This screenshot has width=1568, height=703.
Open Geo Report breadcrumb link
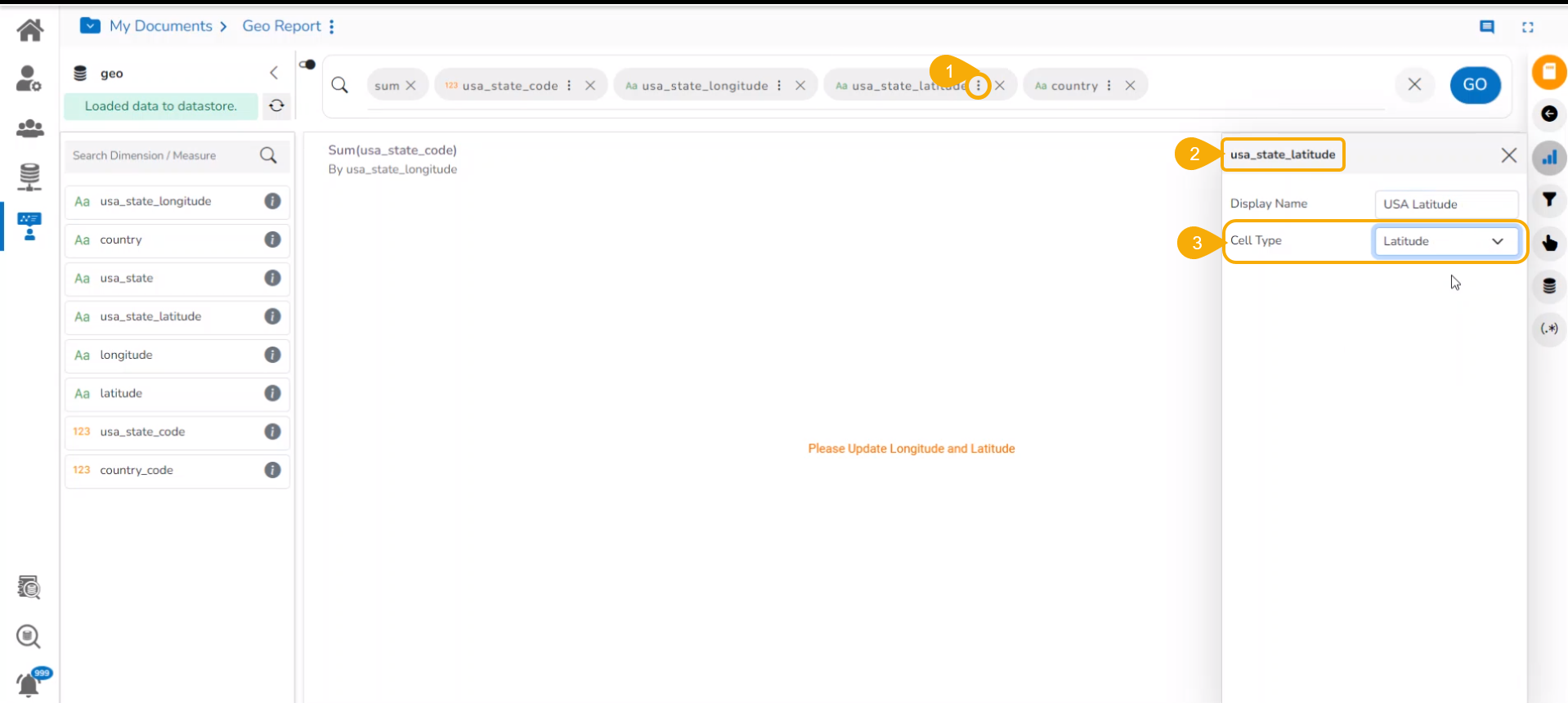pyautogui.click(x=282, y=26)
